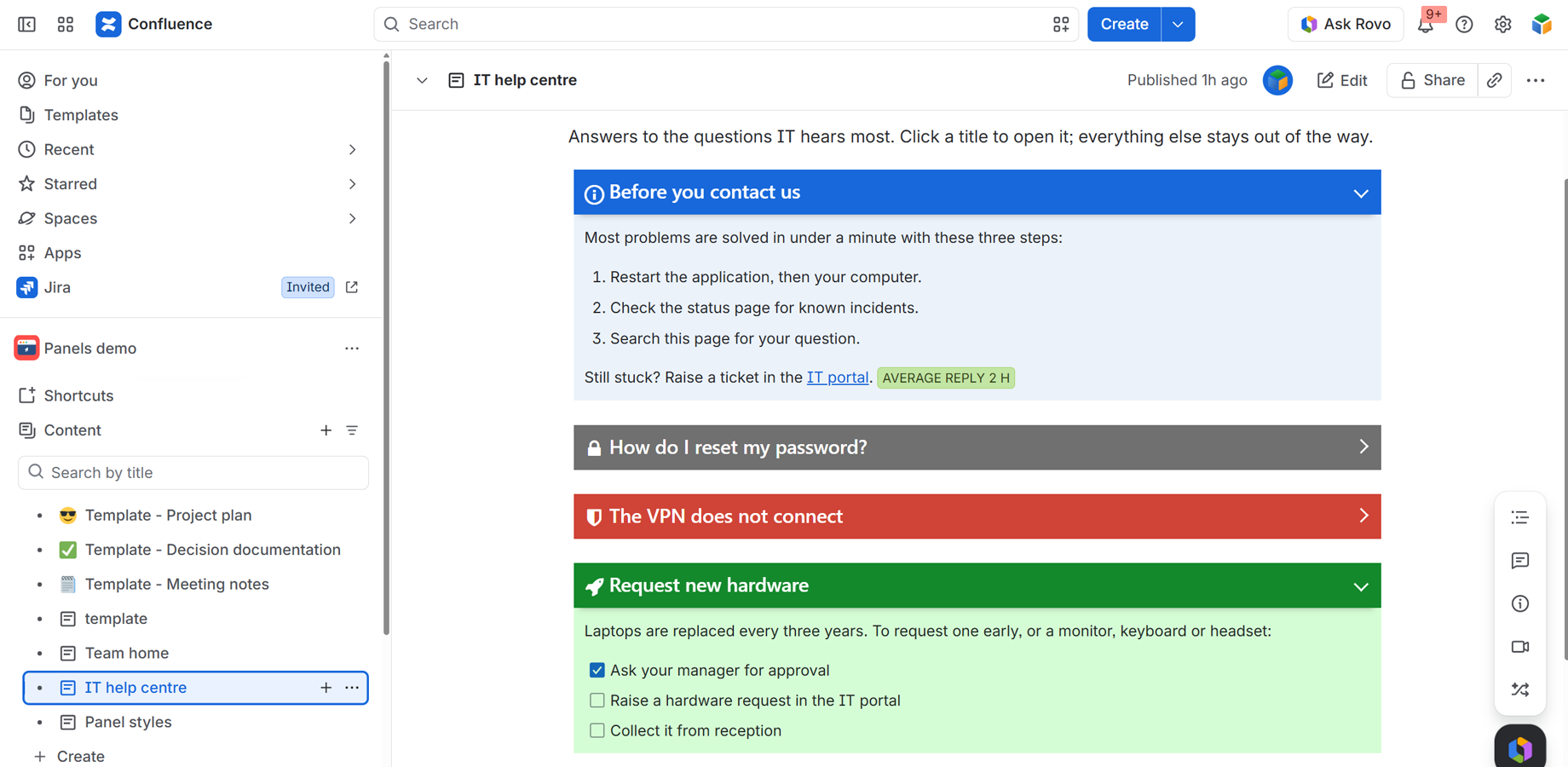
Task: Uncheck 'Ask your manager for approval'
Action: pos(597,670)
